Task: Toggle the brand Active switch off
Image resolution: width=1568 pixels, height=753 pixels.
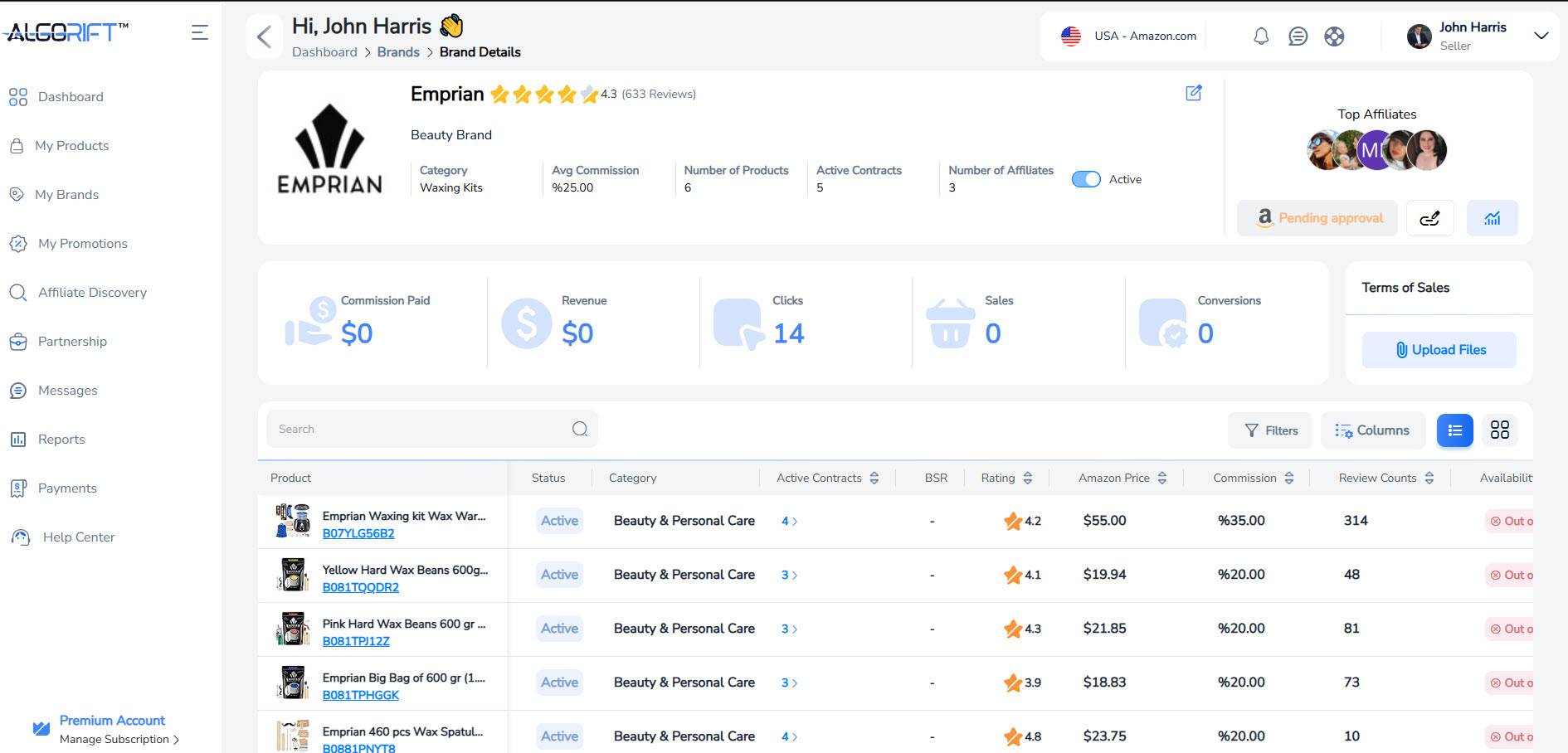Action: (1086, 179)
